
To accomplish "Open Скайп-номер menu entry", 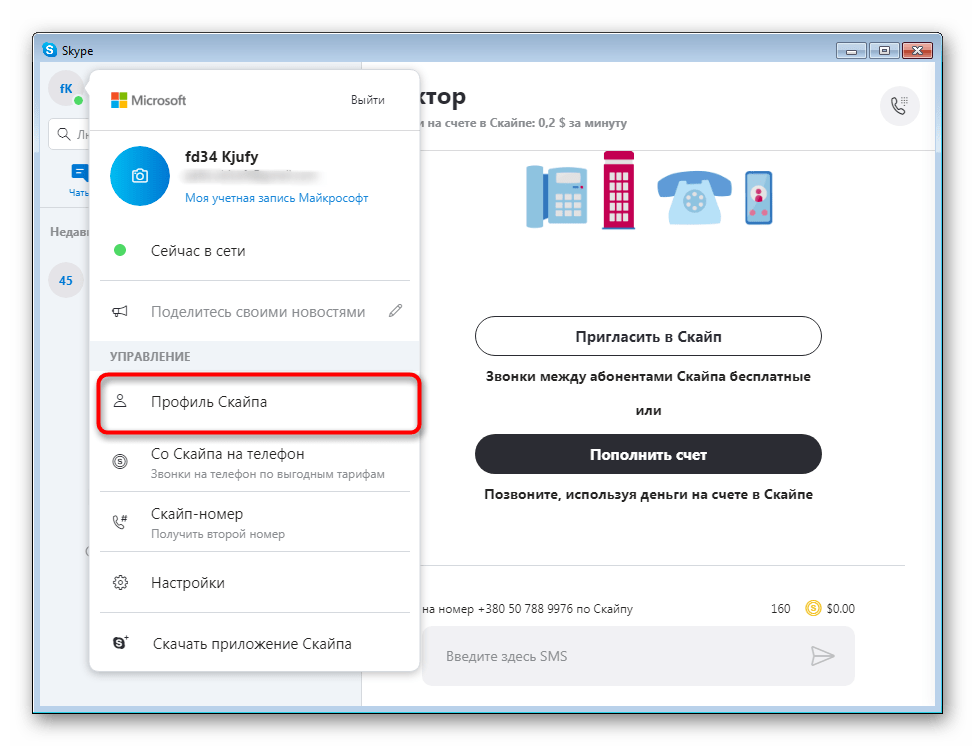I will click(255, 523).
